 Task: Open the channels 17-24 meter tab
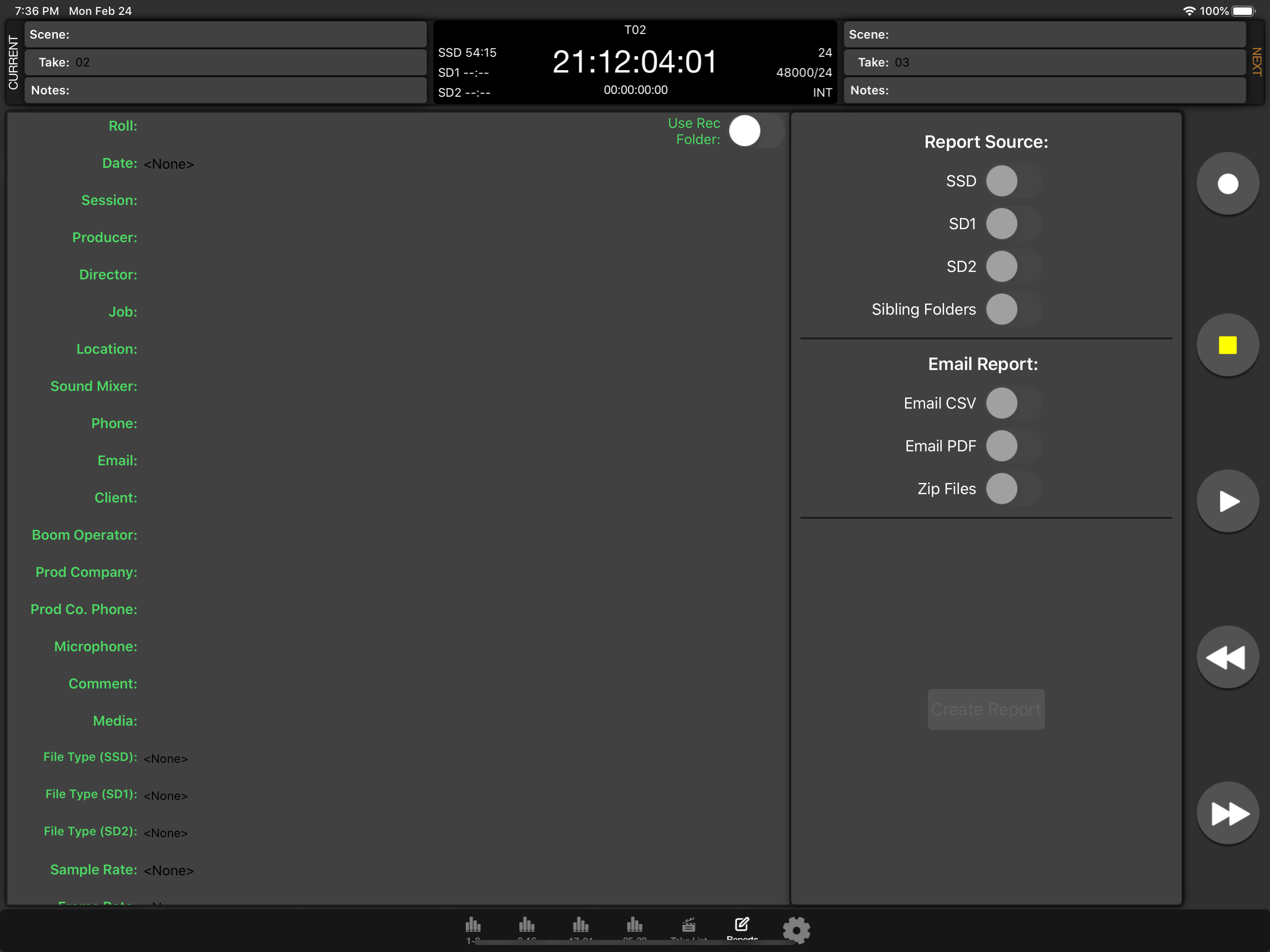pyautogui.click(x=581, y=929)
